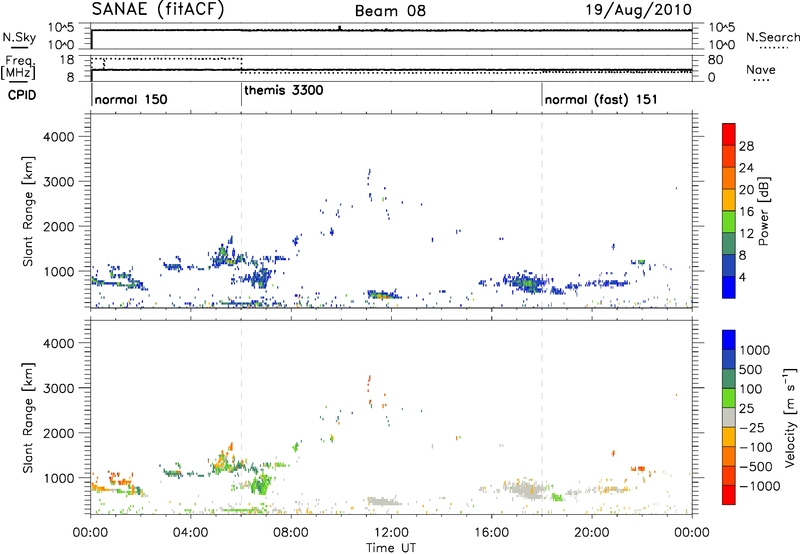The height and width of the screenshot is (554, 800).
Task: Click the 10^5 label on left noise axis
Action: [x=61, y=29]
